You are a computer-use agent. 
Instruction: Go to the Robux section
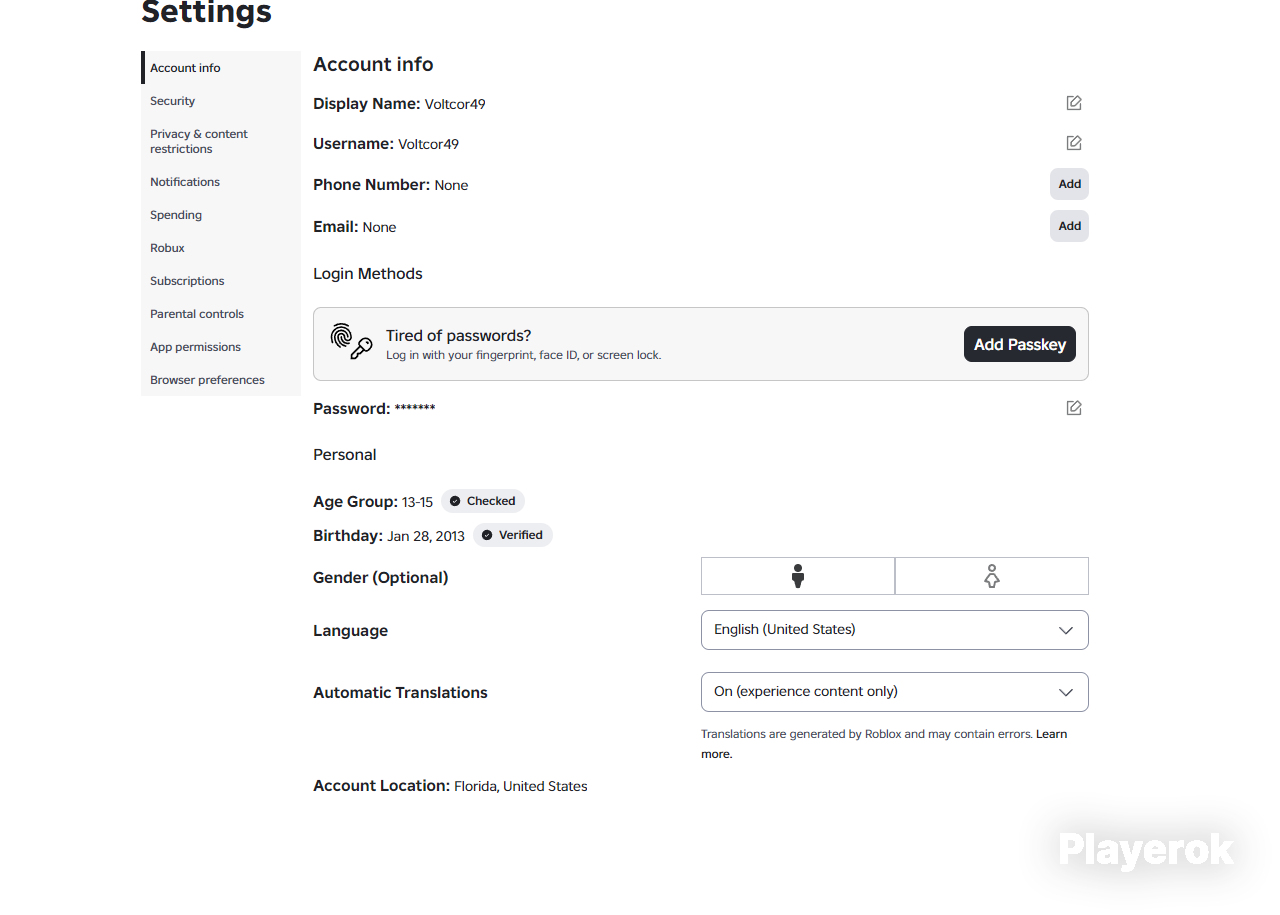point(221,248)
